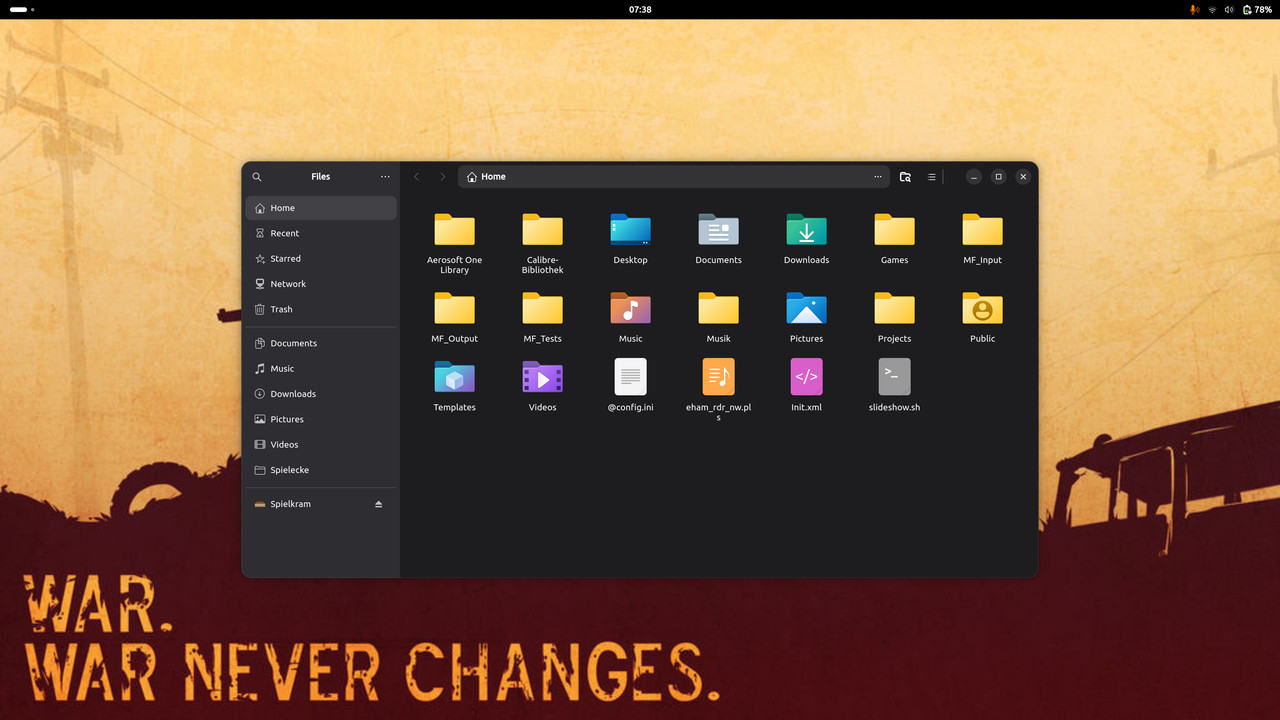Eject the Spielkram drive
The image size is (1280, 720).
pos(379,504)
